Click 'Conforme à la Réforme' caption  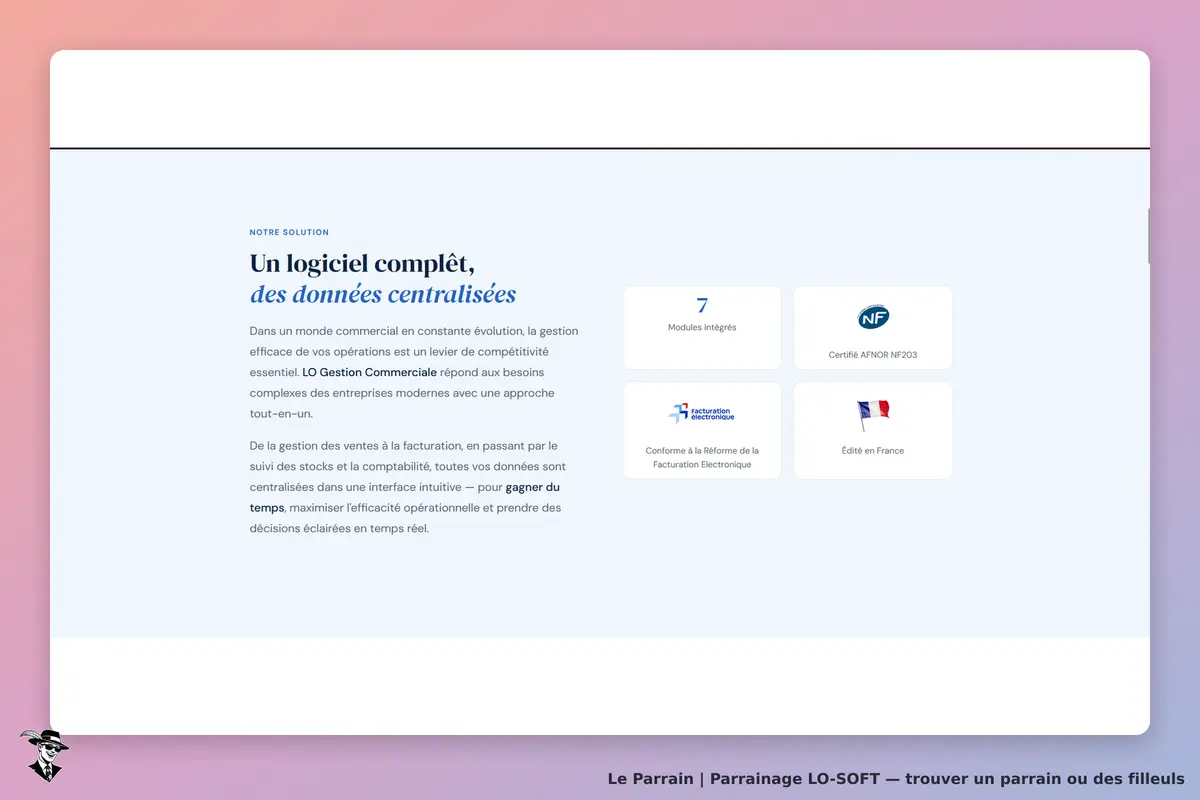point(702,458)
